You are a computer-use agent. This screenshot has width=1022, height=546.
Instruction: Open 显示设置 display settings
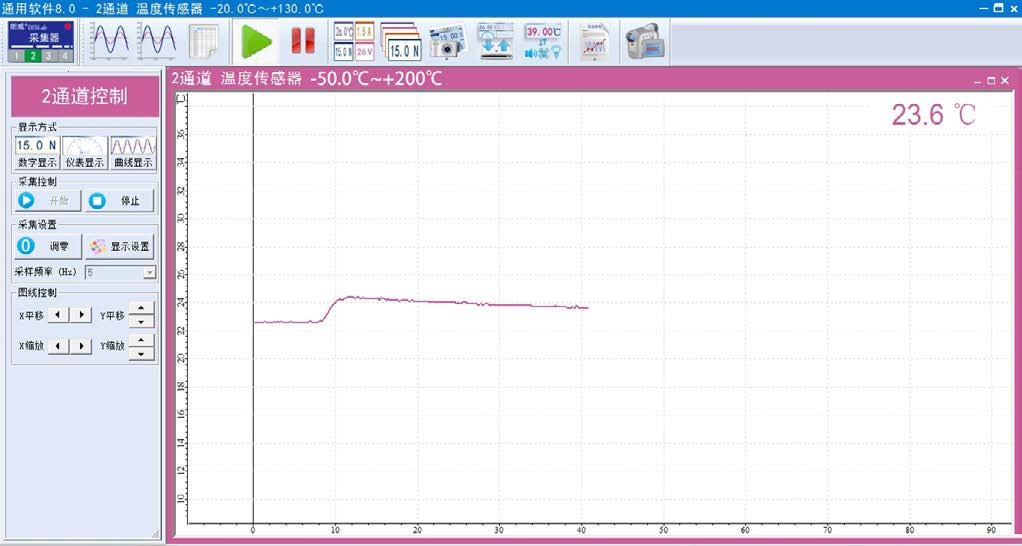119,246
